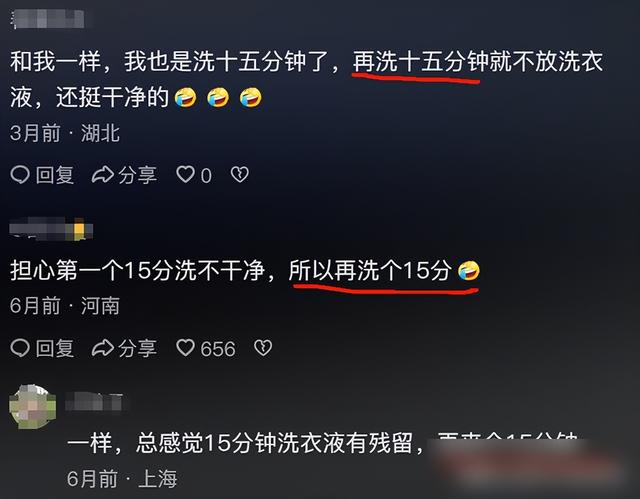Click the 656 like count number
The width and height of the screenshot is (640, 499).
pyautogui.click(x=218, y=349)
